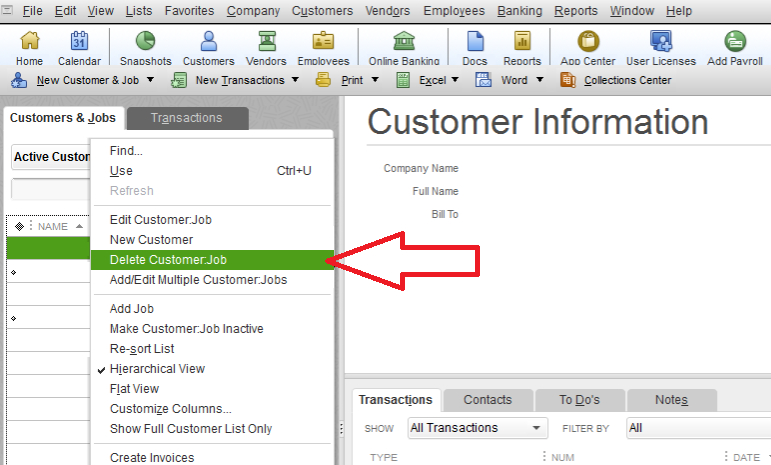Open the Online Banking icon

(x=404, y=41)
